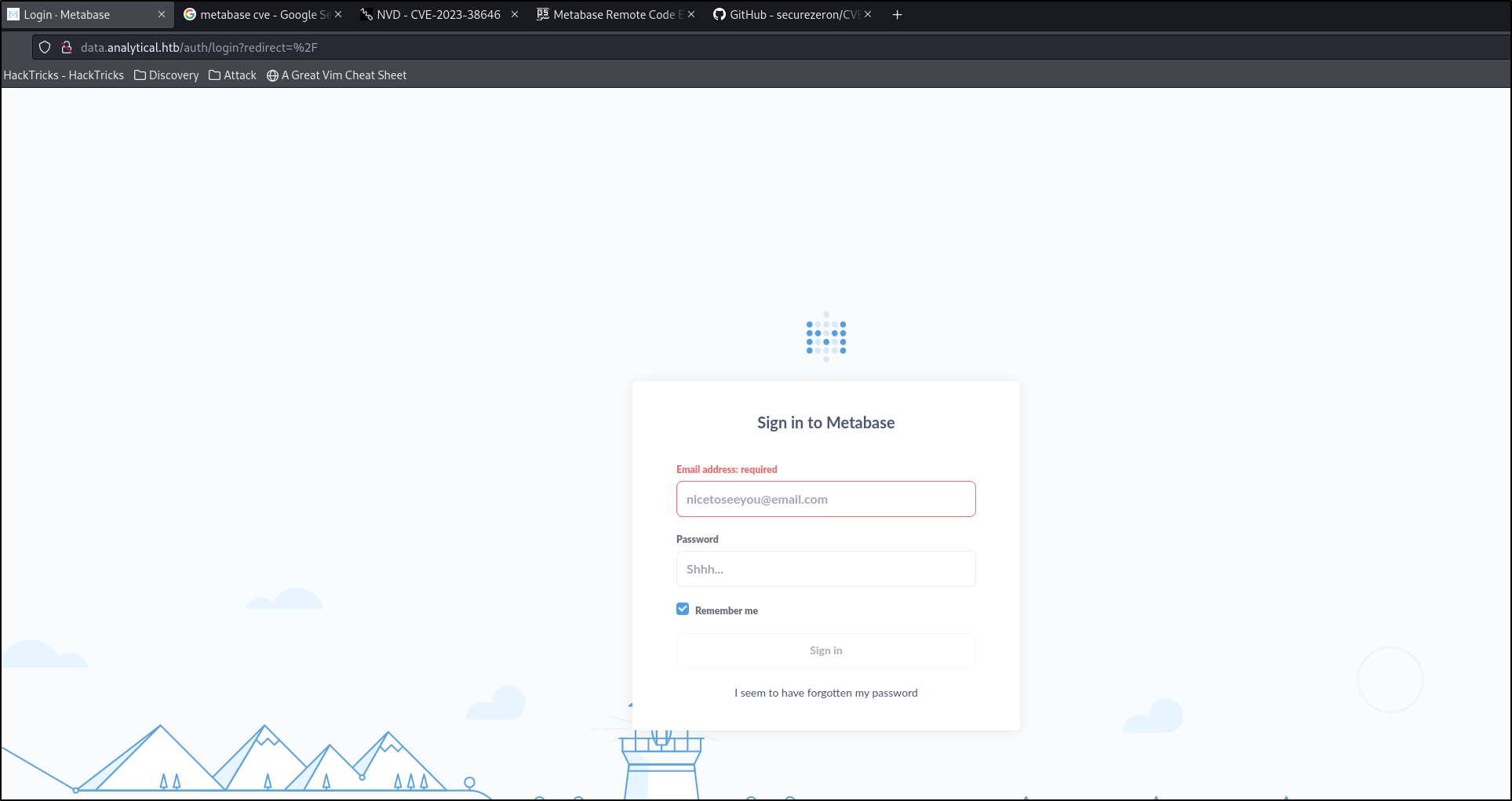Close the Metabase Remote Code tab
This screenshot has height=801, width=1512.
point(691,15)
